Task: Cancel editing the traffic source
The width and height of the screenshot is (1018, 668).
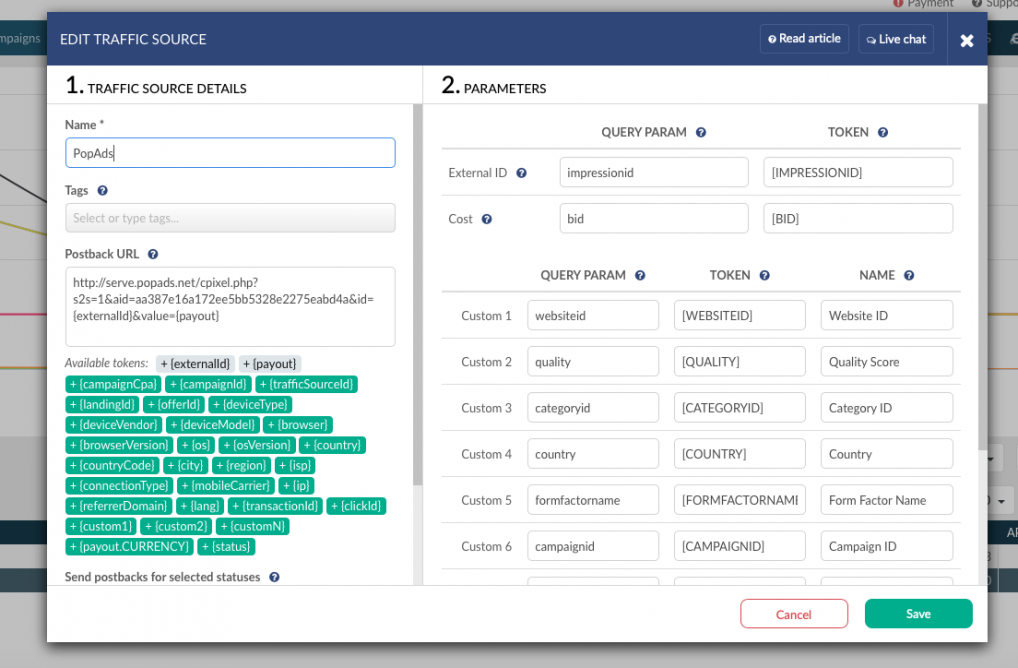Action: (x=794, y=614)
